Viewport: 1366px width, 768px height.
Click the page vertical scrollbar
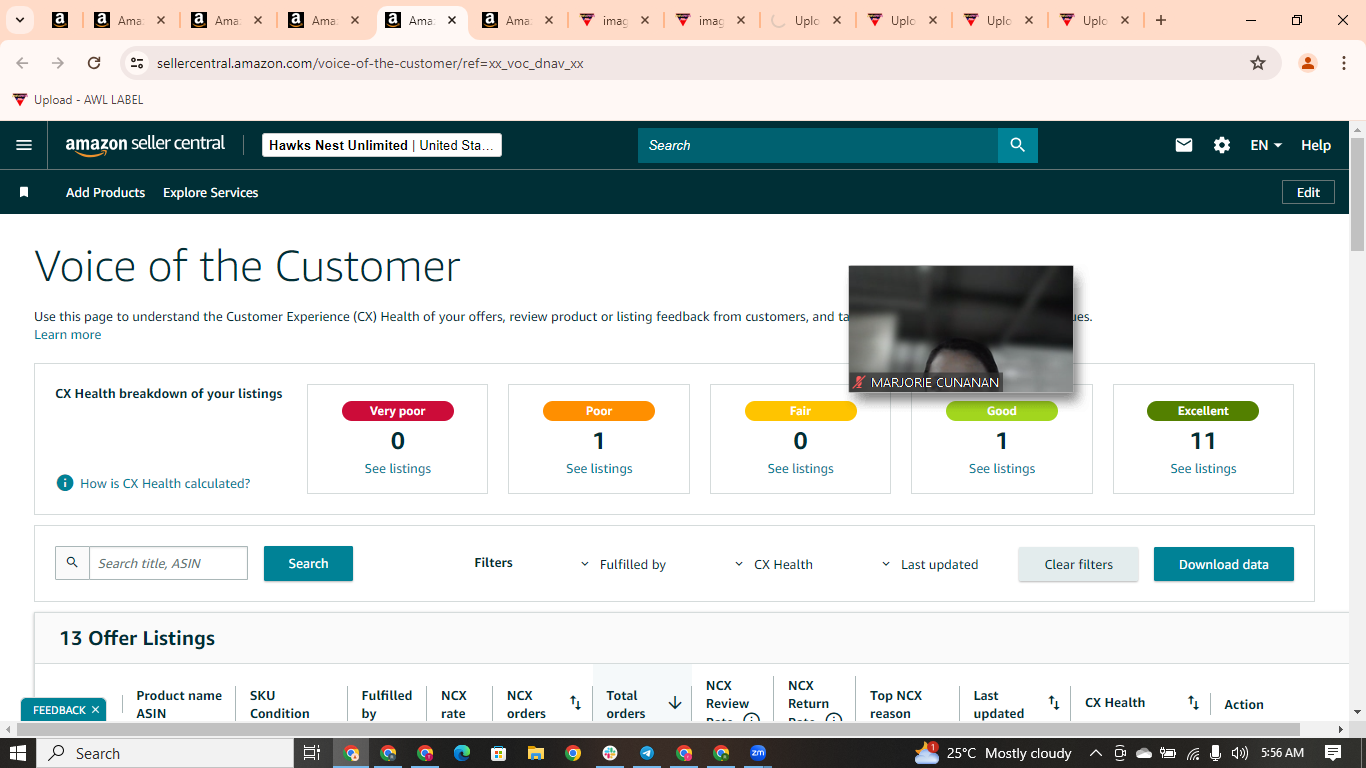1357,195
